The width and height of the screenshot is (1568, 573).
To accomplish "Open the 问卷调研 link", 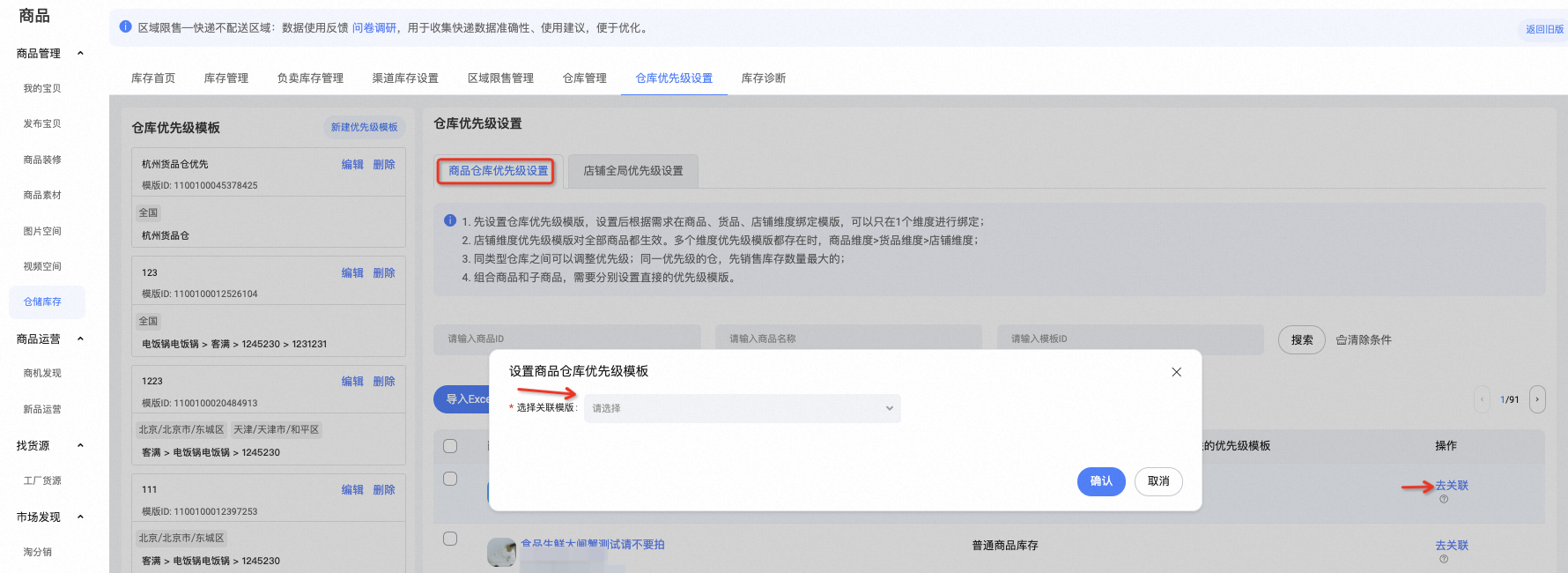I will [x=374, y=28].
